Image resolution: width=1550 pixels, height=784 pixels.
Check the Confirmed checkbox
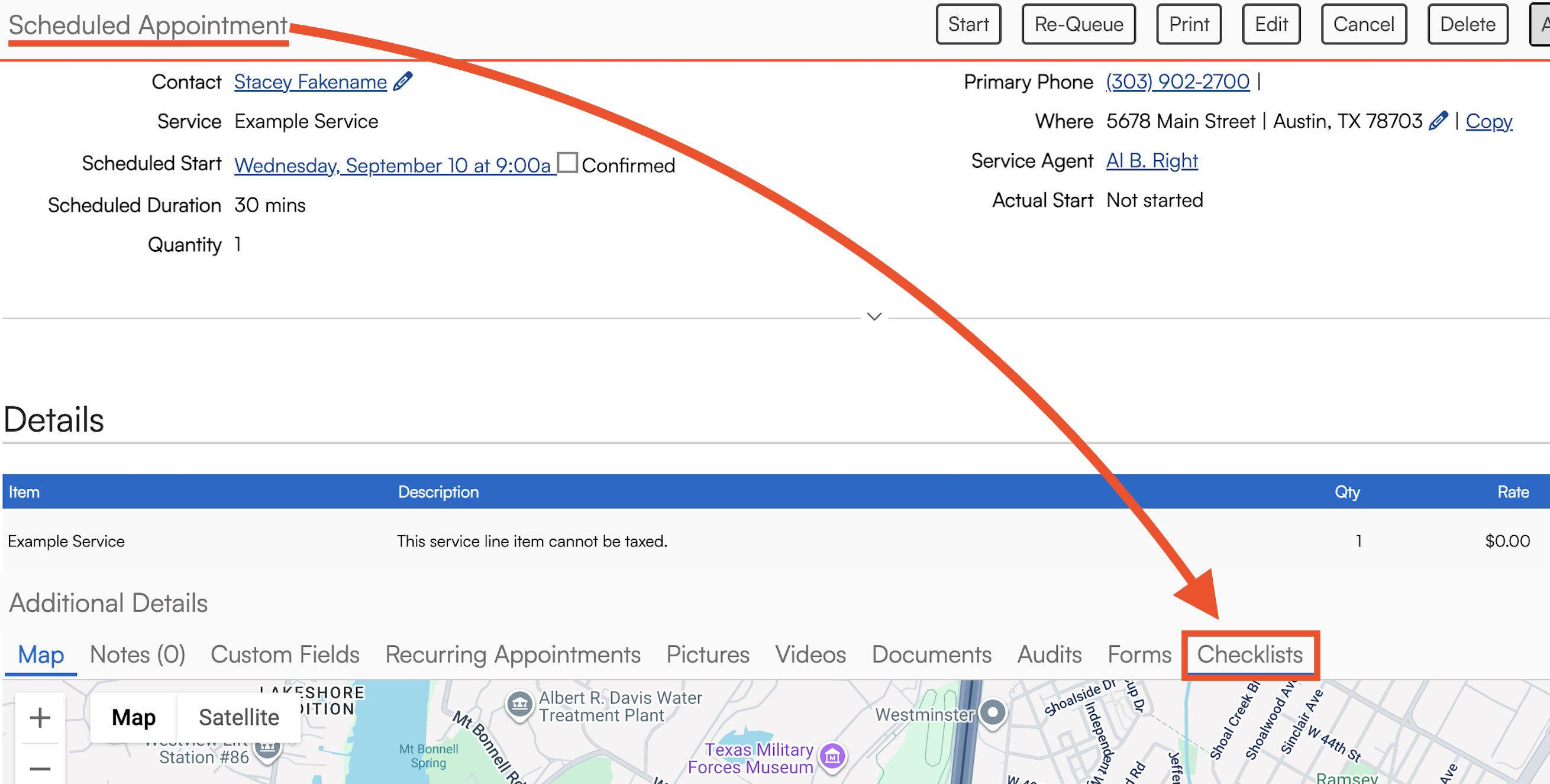point(567,163)
